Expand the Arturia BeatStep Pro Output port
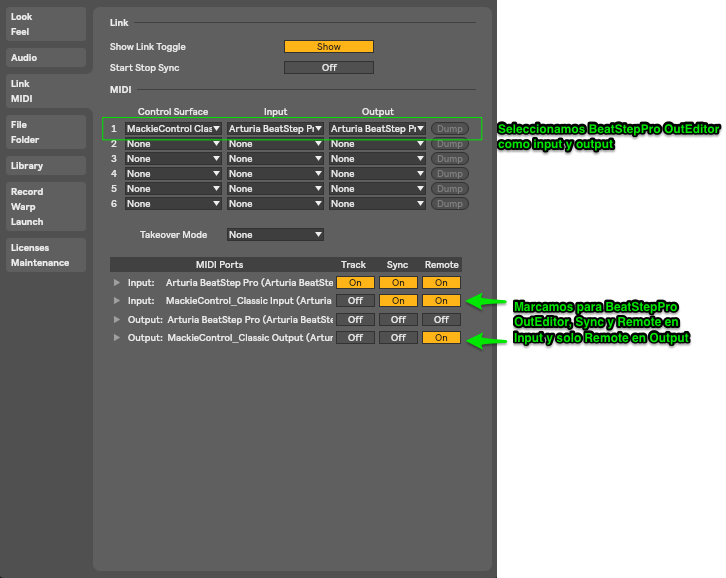Image resolution: width=726 pixels, height=578 pixels. tap(117, 320)
